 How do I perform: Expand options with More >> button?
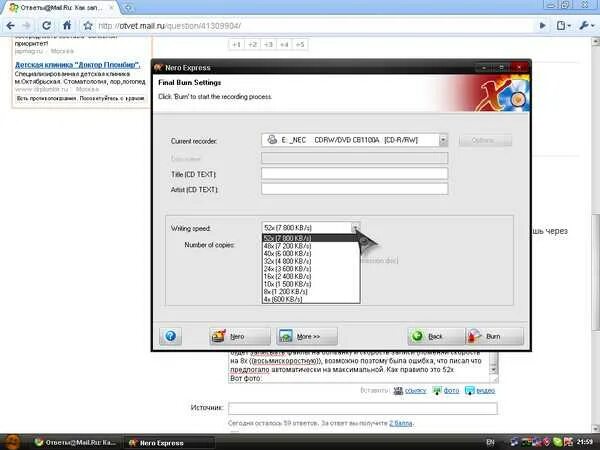pos(307,336)
